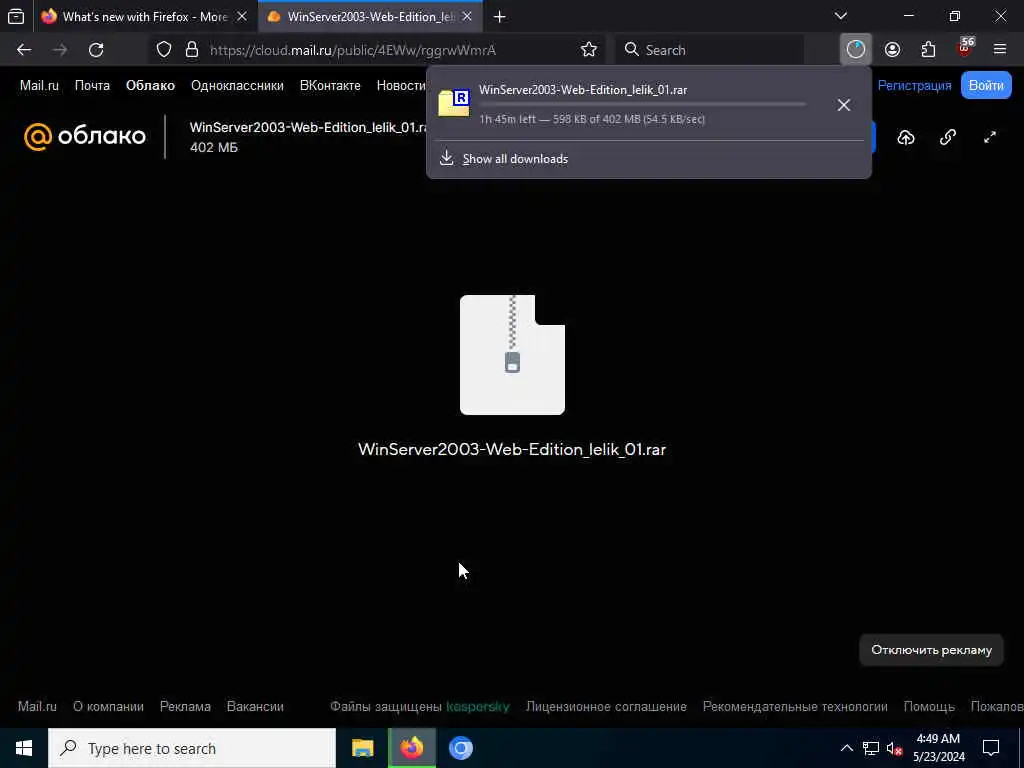Image resolution: width=1024 pixels, height=768 pixels.
Task: Open the taskbar clock and date
Action: pos(938,748)
